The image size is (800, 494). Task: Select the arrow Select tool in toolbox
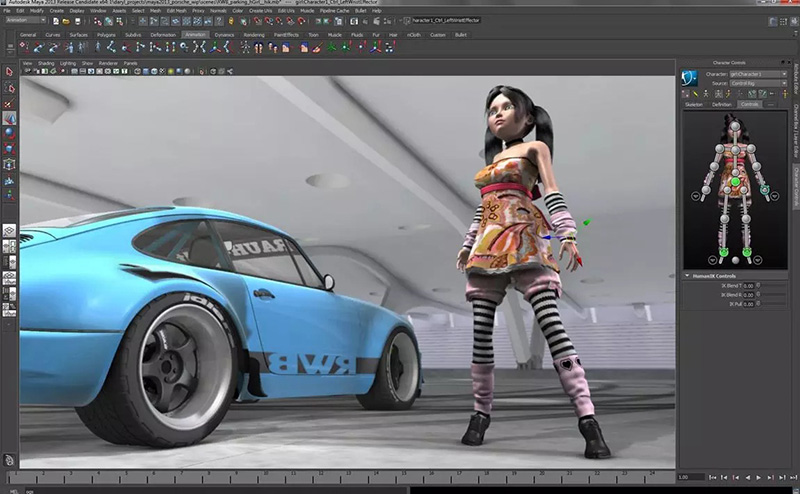coord(9,72)
